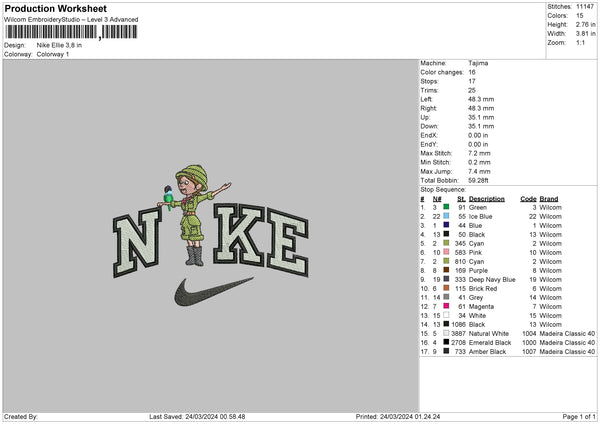Screen dimensions: 600x424
Task: Click the Color changes value '16'
Action: (472, 72)
